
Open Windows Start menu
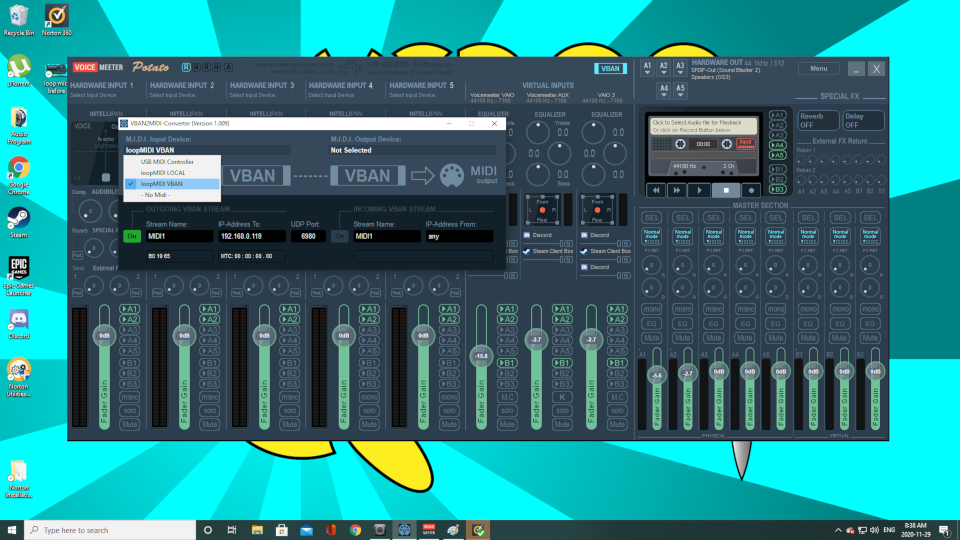coord(12,530)
